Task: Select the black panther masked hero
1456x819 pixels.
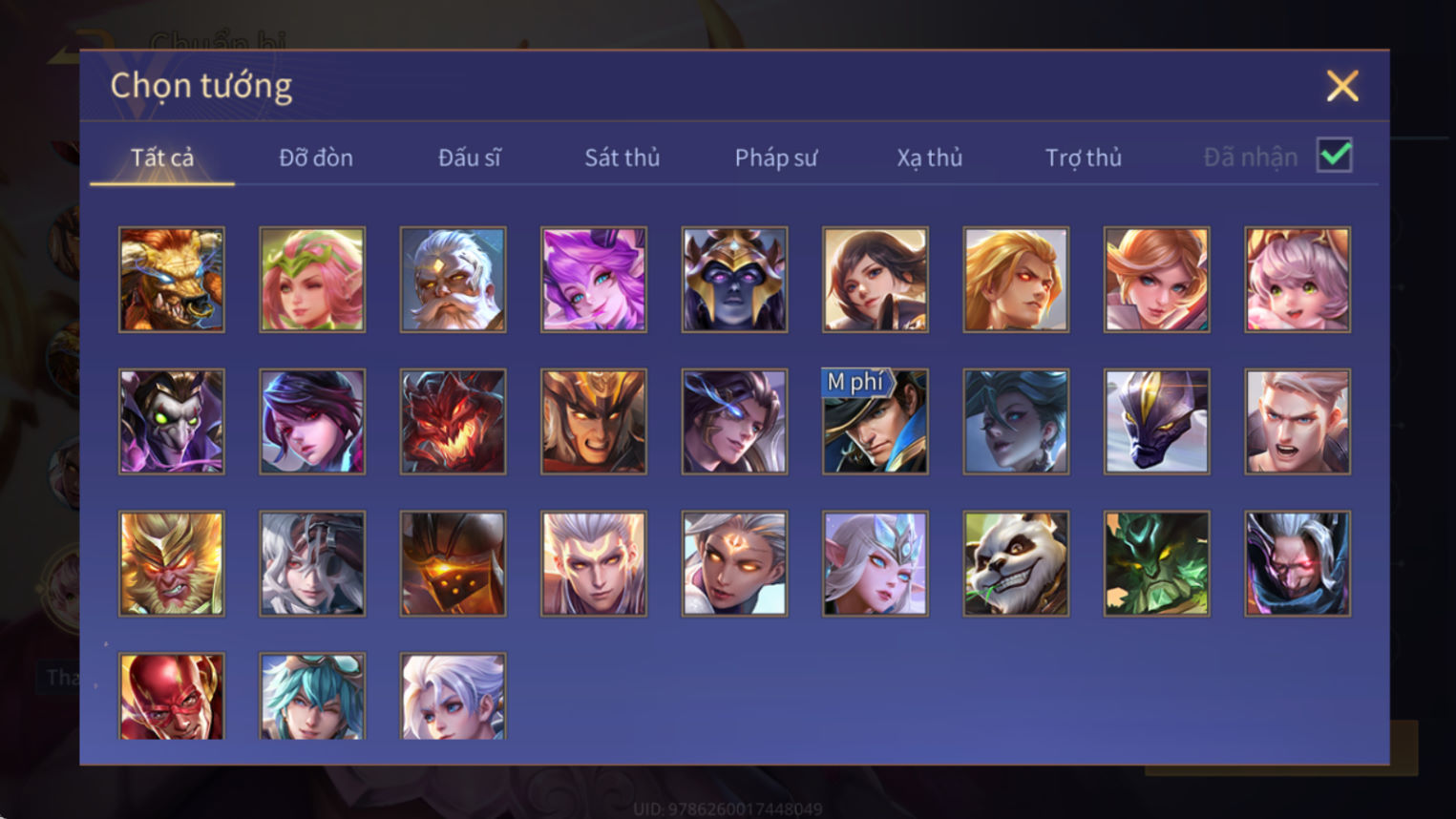Action: (1156, 422)
